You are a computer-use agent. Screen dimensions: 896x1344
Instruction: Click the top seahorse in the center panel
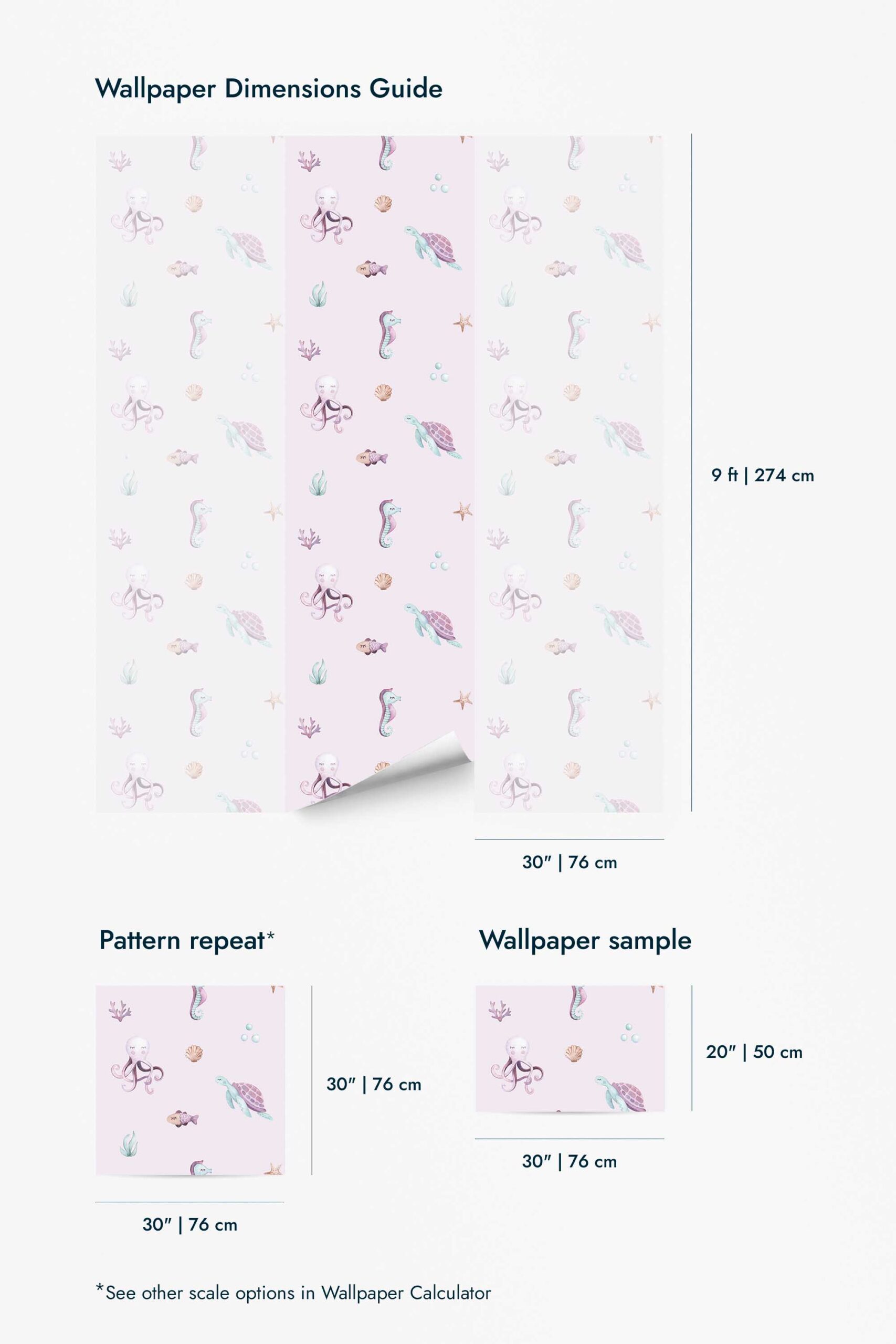387,153
